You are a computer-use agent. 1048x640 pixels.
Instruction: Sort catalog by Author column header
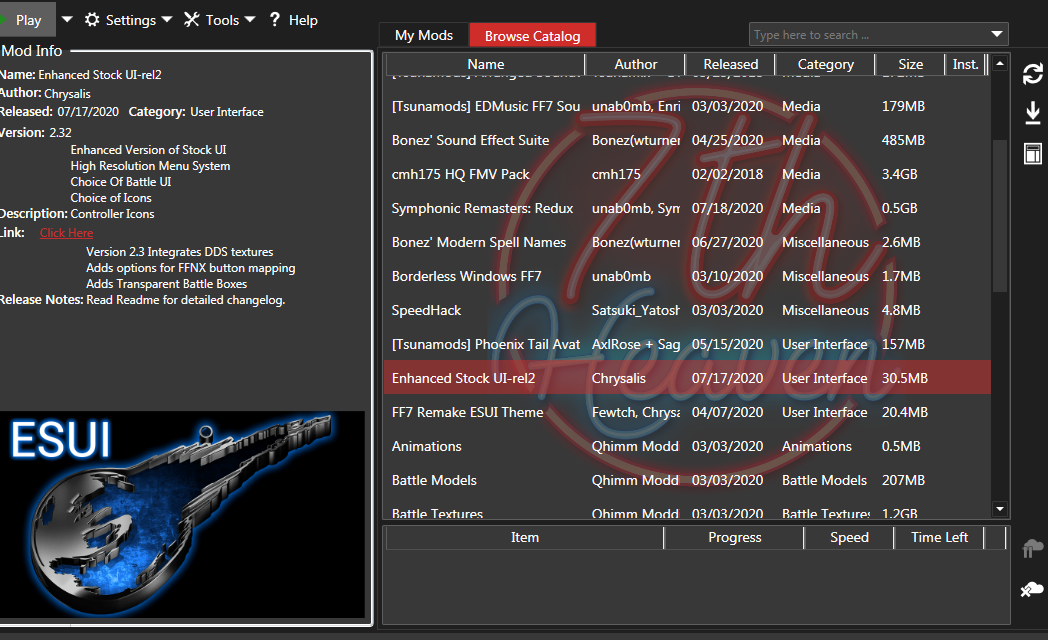pyautogui.click(x=636, y=64)
